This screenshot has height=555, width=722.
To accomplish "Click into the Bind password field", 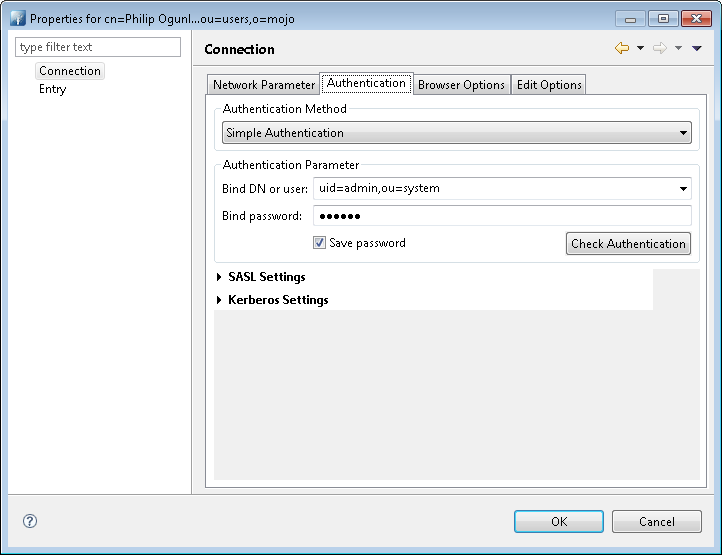I will [502, 216].
